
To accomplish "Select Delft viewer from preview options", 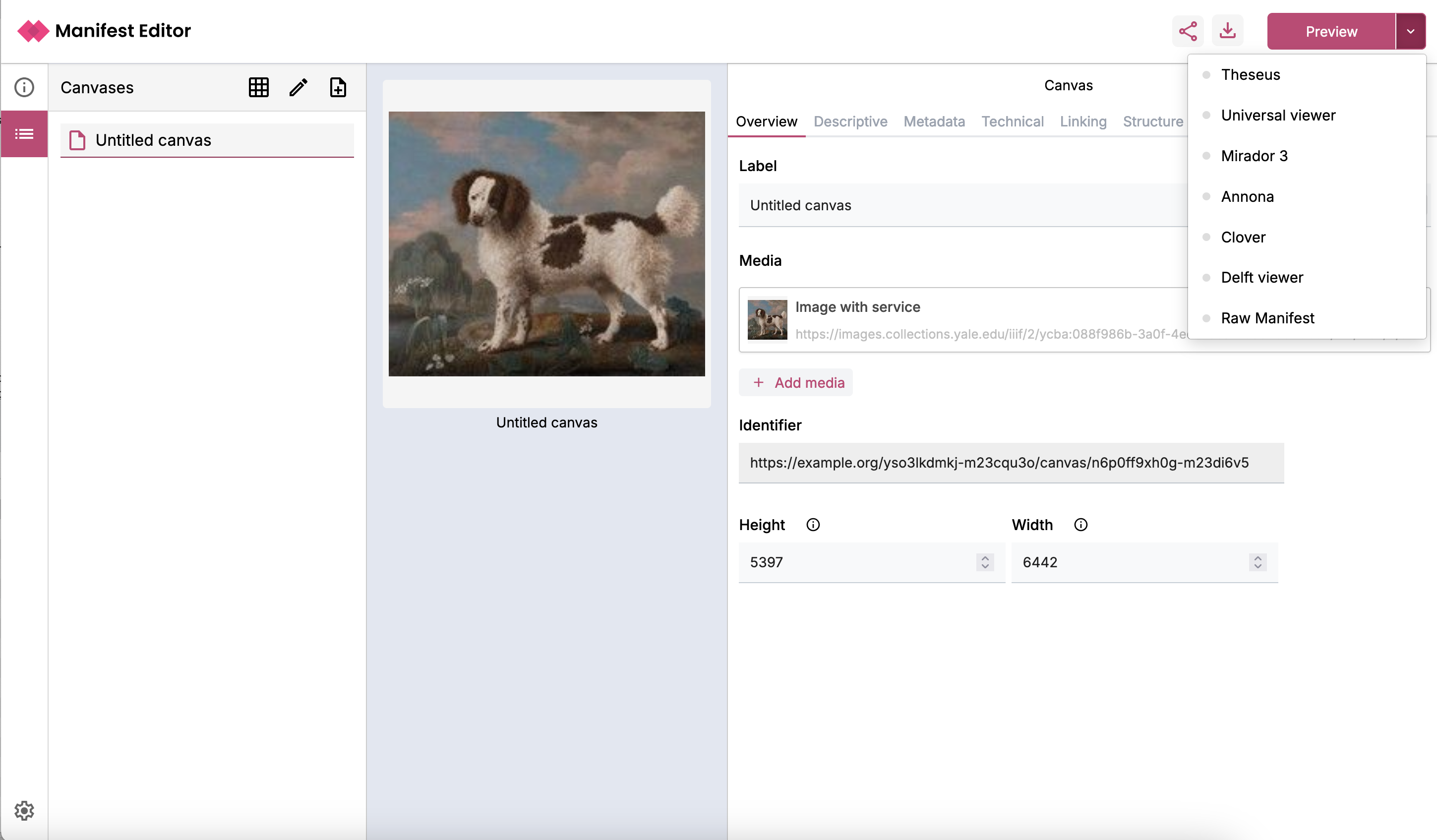I will [1262, 277].
